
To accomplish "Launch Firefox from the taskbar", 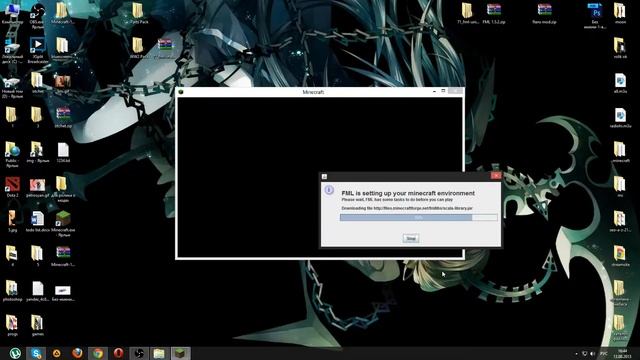I will (x=77, y=353).
